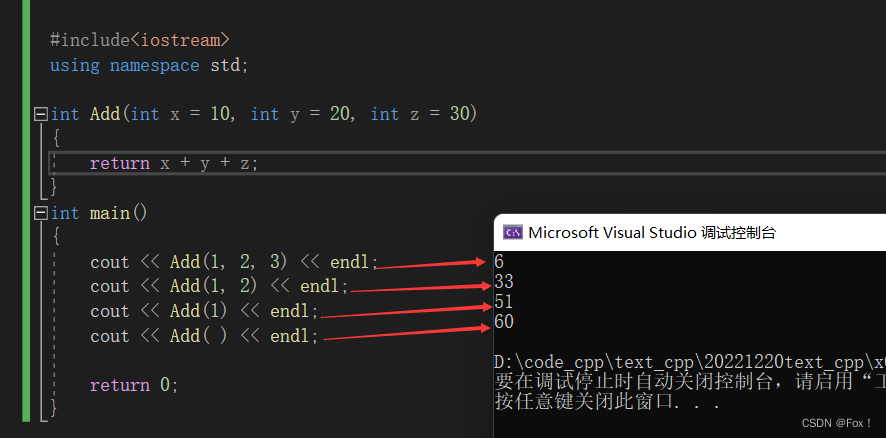
Task: Click the Microsoft Visual Studio debug console title
Action: 651,232
